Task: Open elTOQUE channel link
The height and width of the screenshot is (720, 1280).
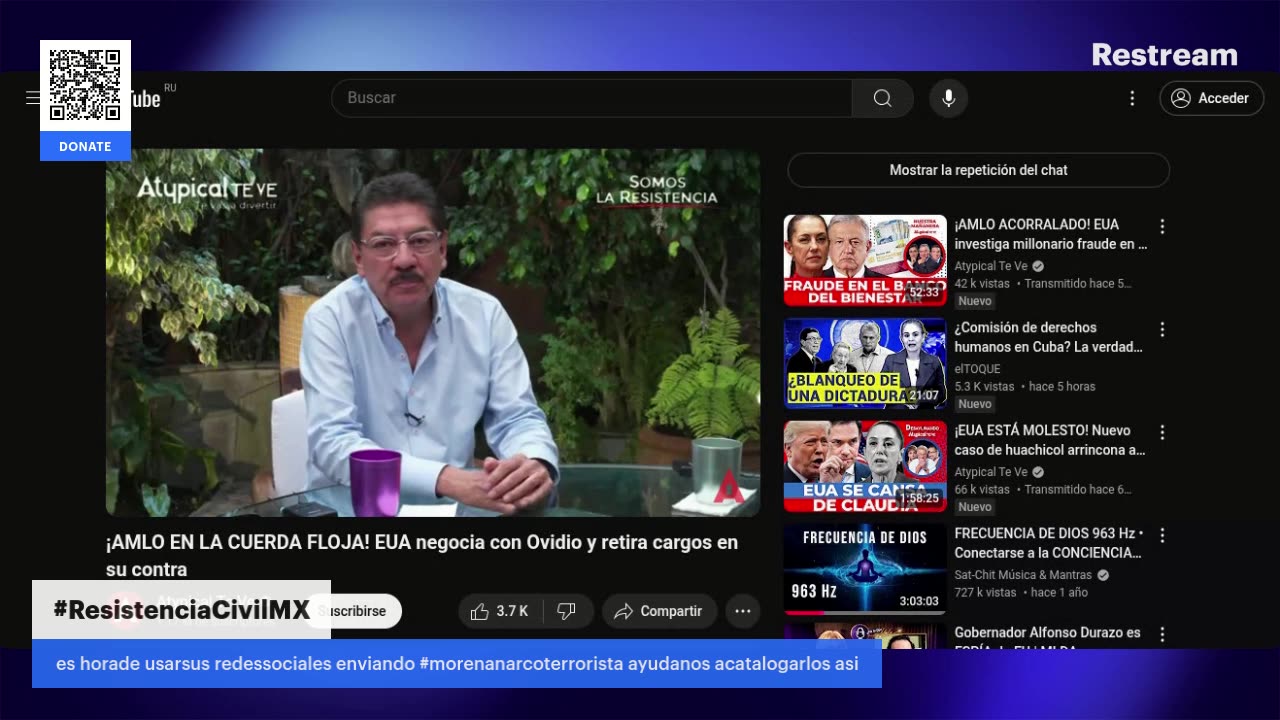Action: [977, 369]
